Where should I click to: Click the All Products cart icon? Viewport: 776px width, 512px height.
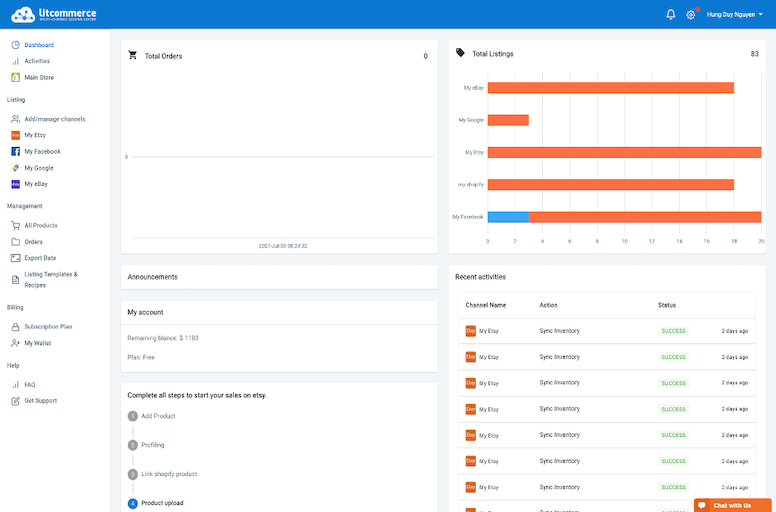pyautogui.click(x=15, y=226)
